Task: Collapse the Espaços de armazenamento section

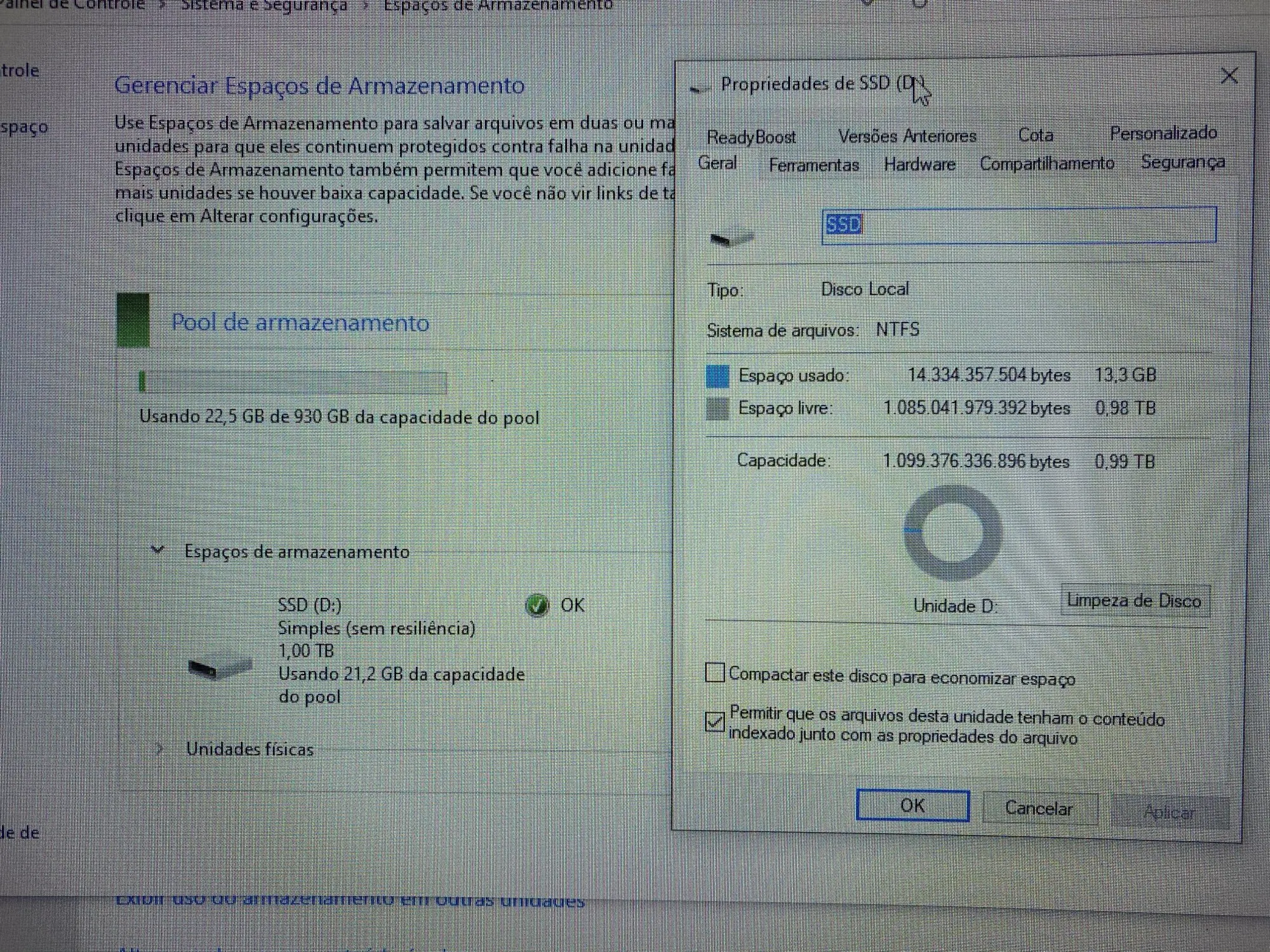Action: tap(158, 550)
